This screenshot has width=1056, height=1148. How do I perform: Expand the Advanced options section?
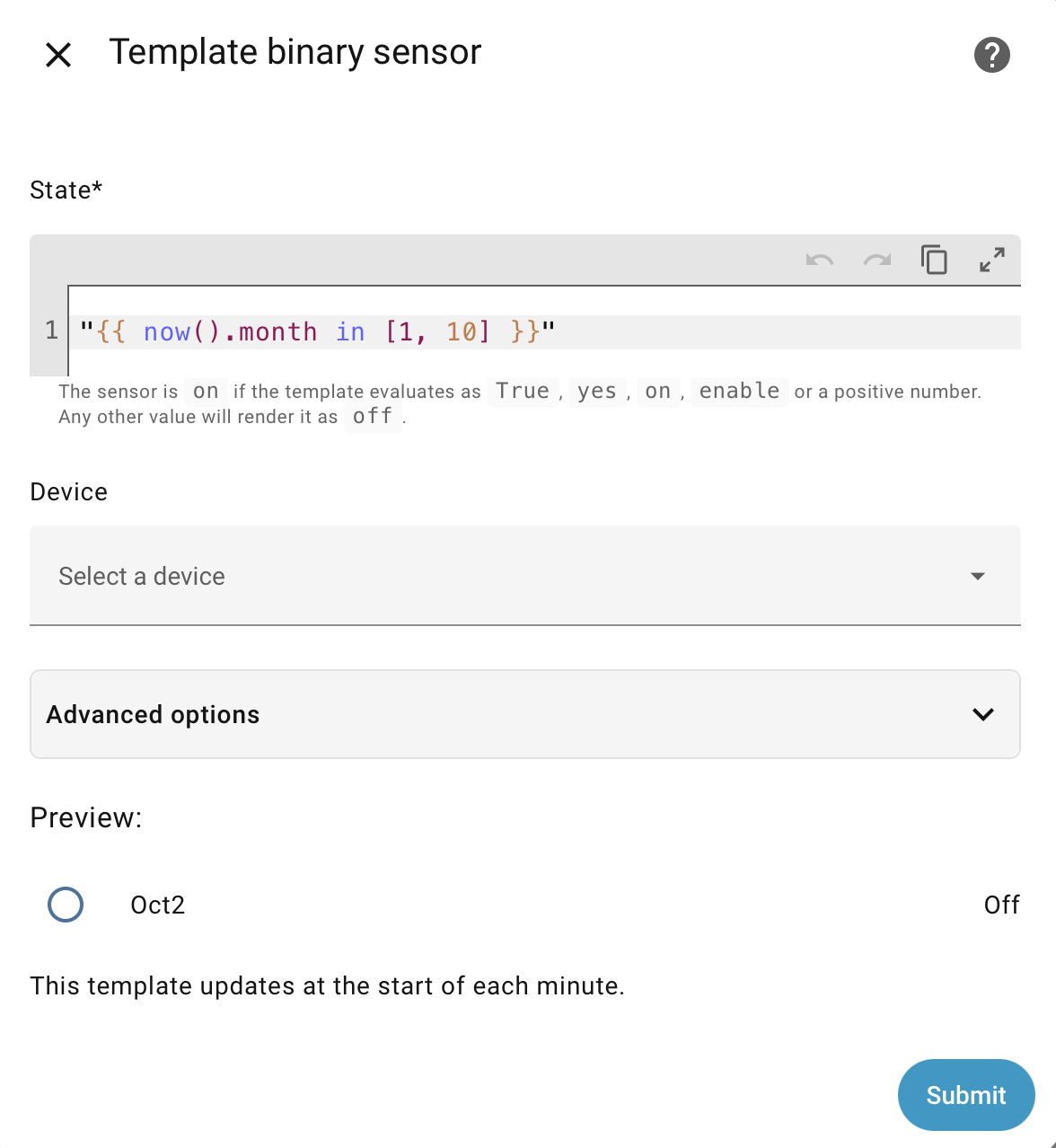coord(524,714)
